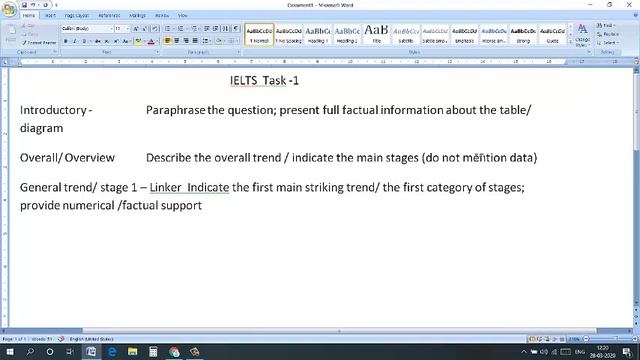Viewport: 640px width, 360px height.
Task: Apply the Strong style
Action: [523, 35]
